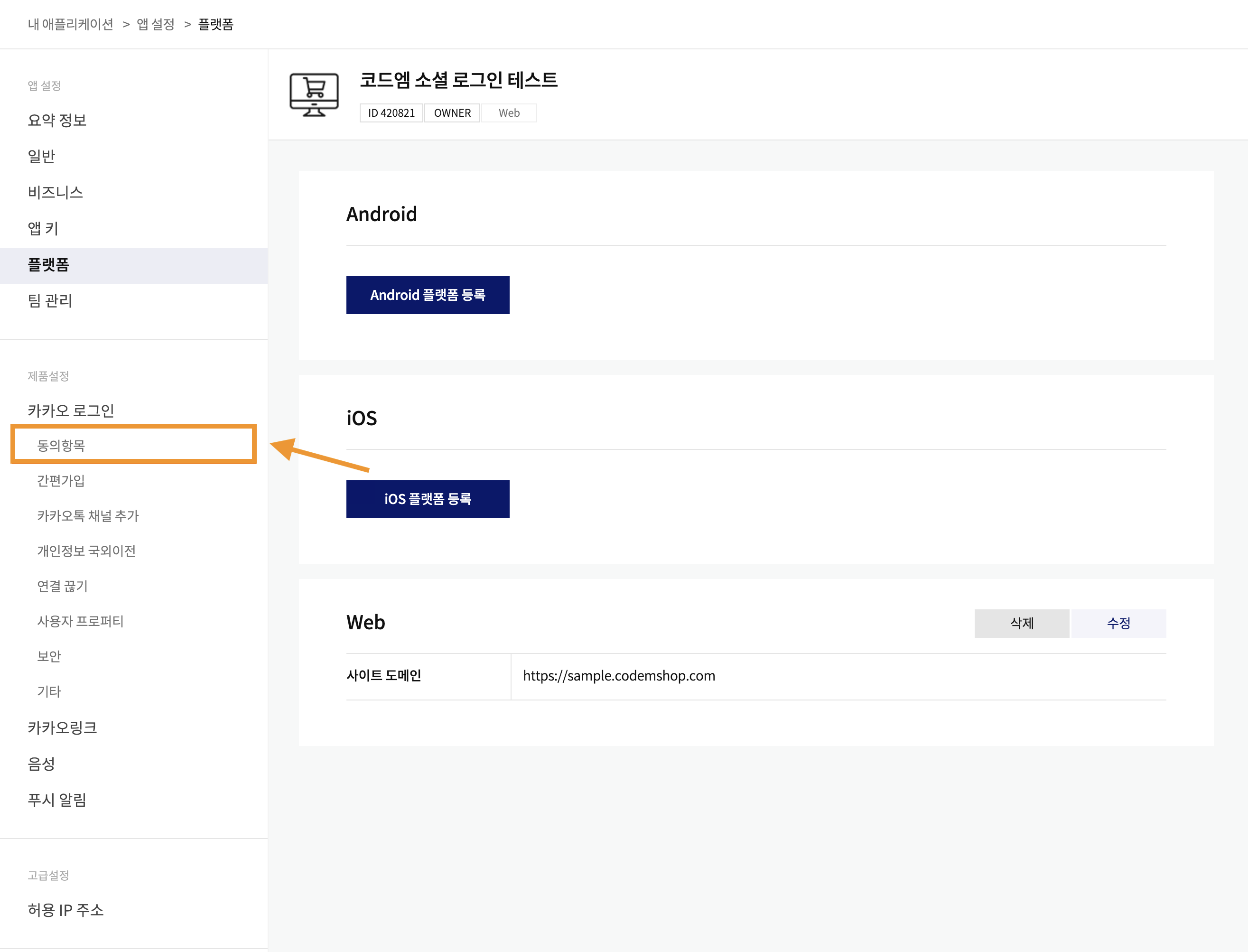This screenshot has width=1248, height=952.
Task: Click the 플랫폼 breadcrumb item
Action: point(215,24)
